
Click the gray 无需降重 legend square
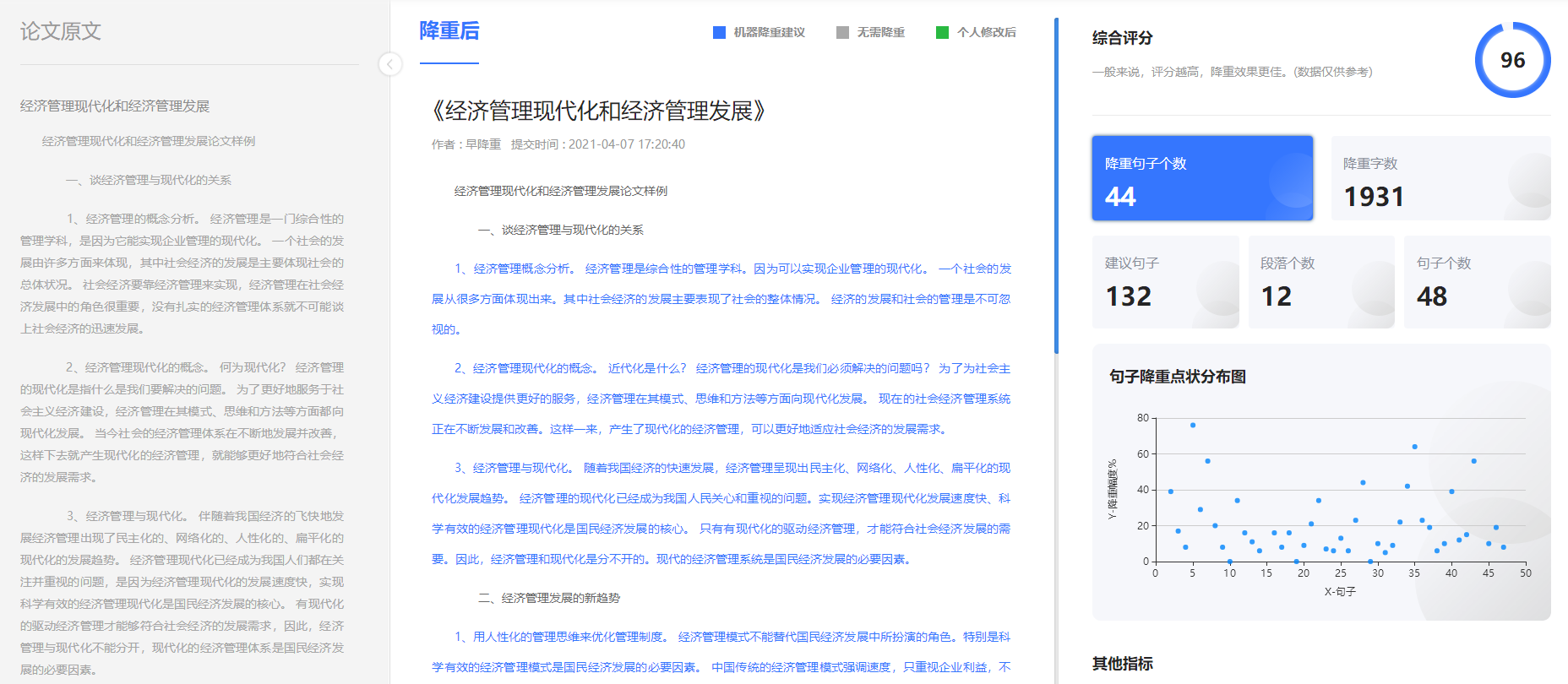[x=842, y=32]
